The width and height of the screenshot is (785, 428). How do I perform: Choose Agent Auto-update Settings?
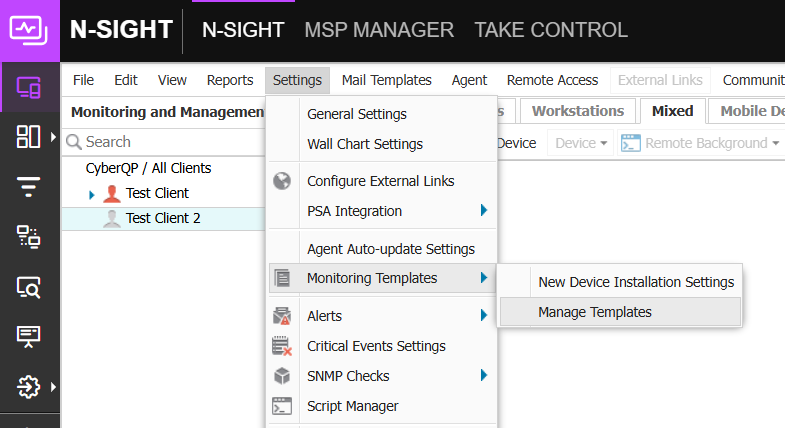tap(383, 249)
